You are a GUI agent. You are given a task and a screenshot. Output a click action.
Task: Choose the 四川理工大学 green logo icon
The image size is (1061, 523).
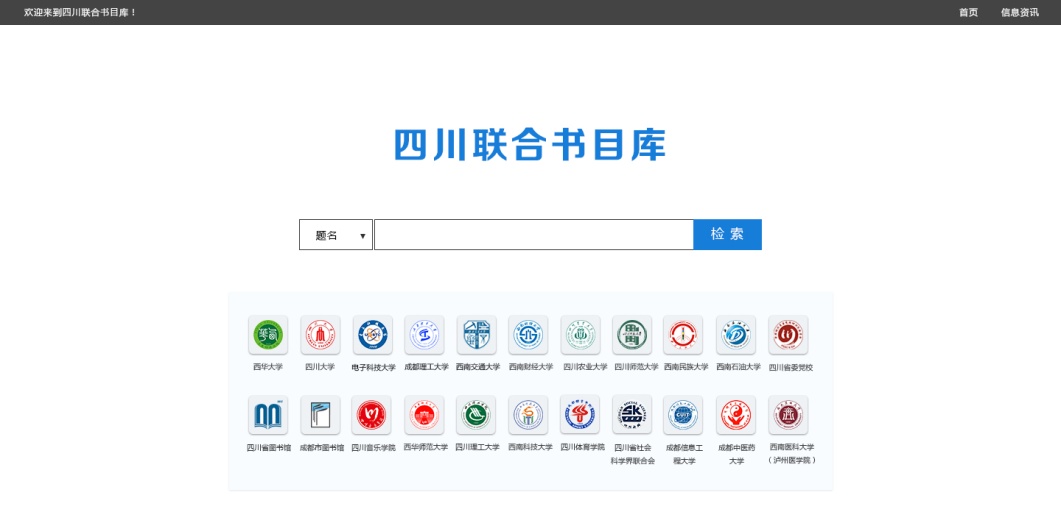[476, 415]
